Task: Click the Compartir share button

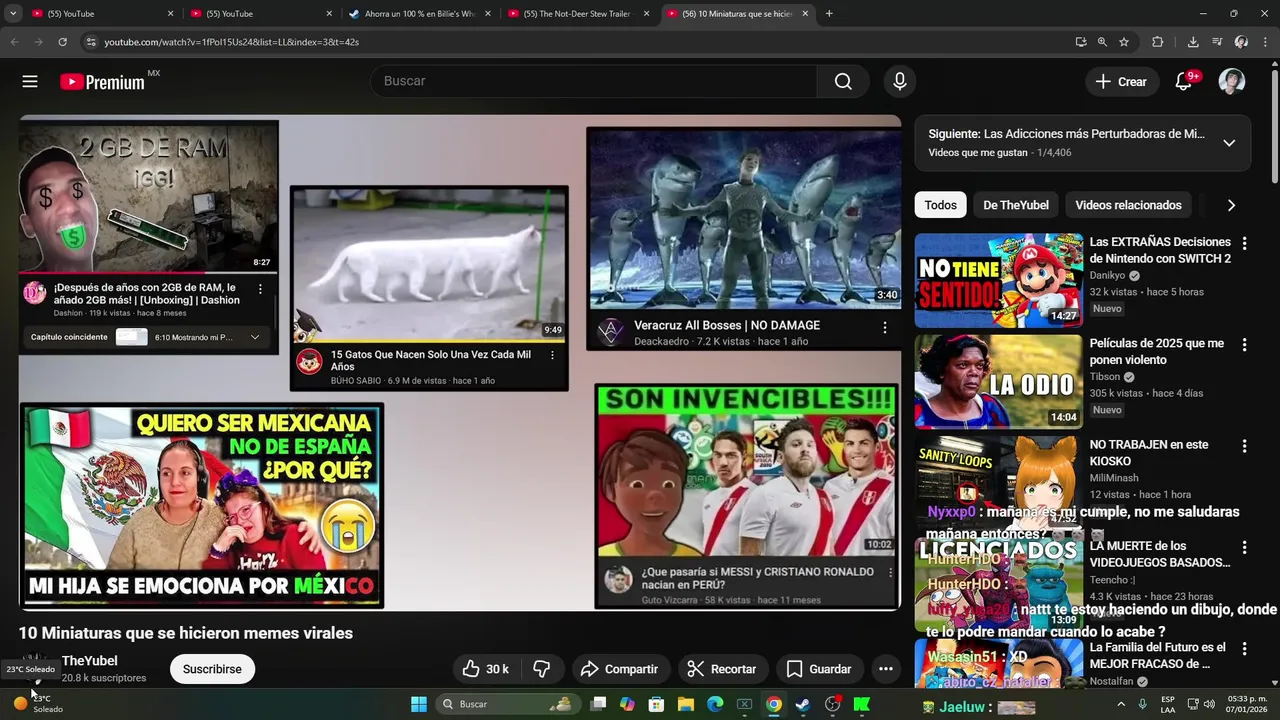Action: pos(619,669)
